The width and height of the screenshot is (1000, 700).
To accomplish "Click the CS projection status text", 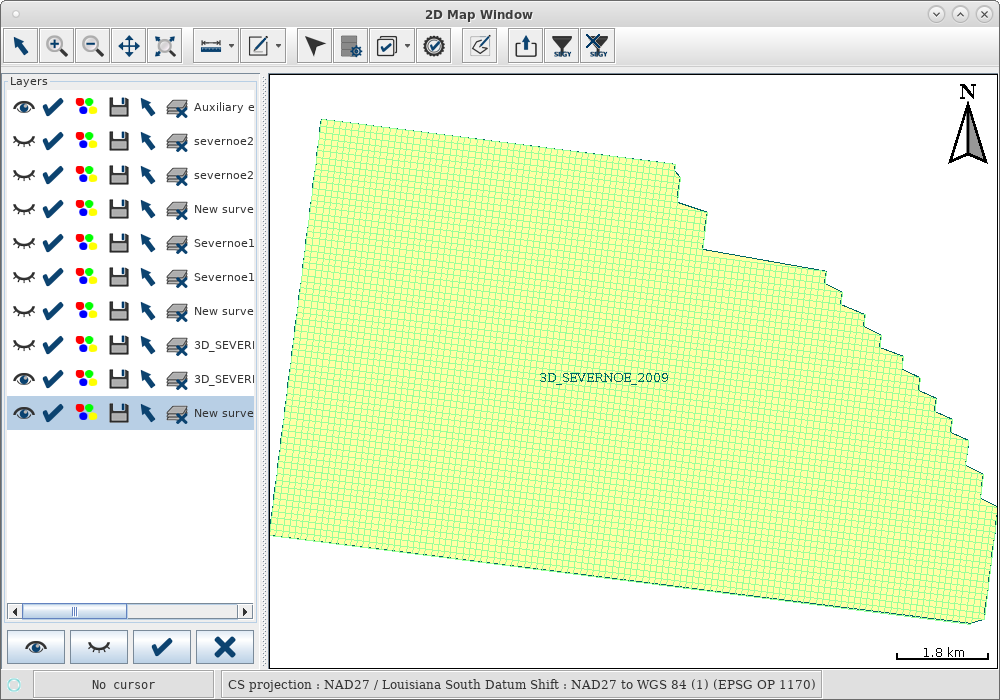I will pos(522,685).
